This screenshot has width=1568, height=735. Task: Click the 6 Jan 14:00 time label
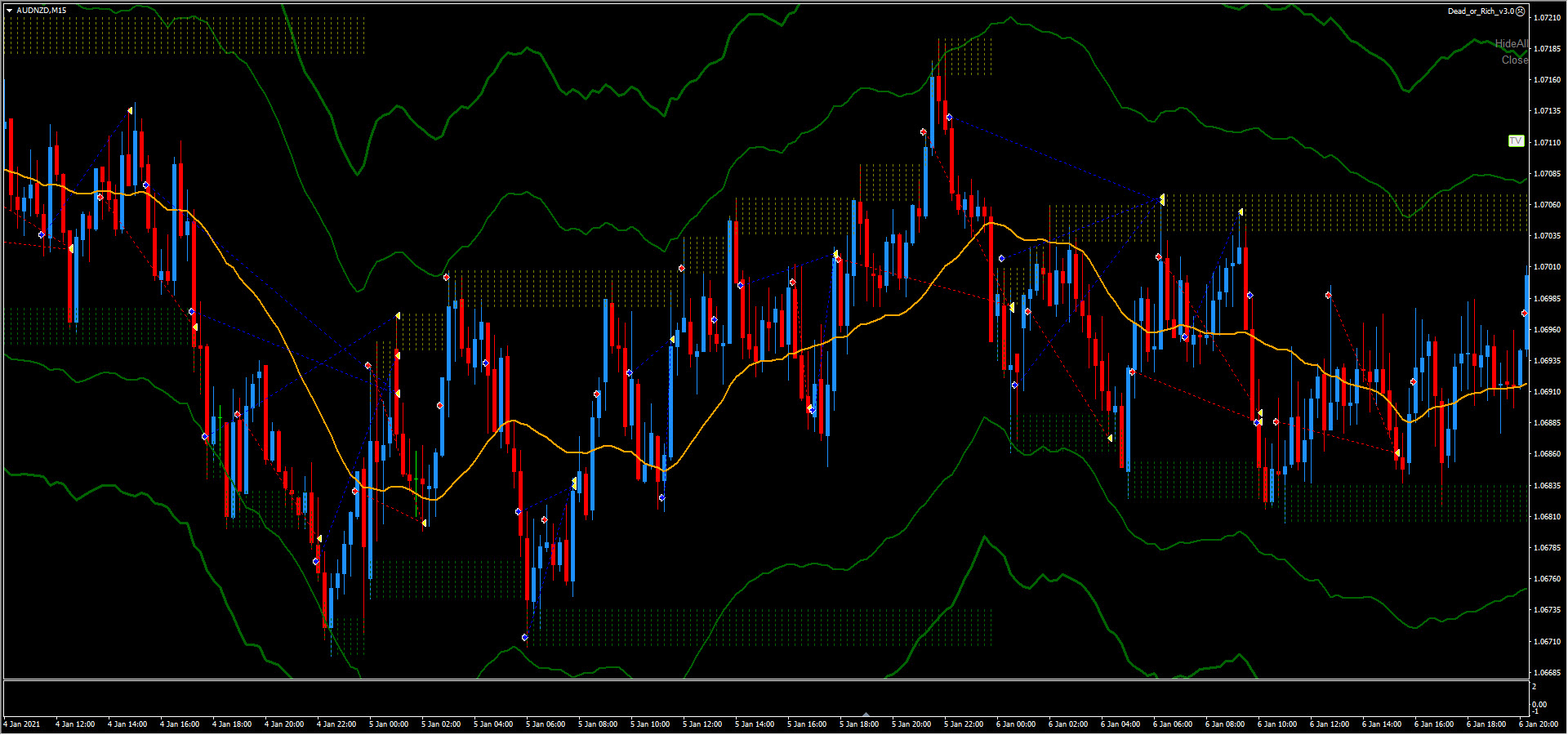tap(1382, 724)
